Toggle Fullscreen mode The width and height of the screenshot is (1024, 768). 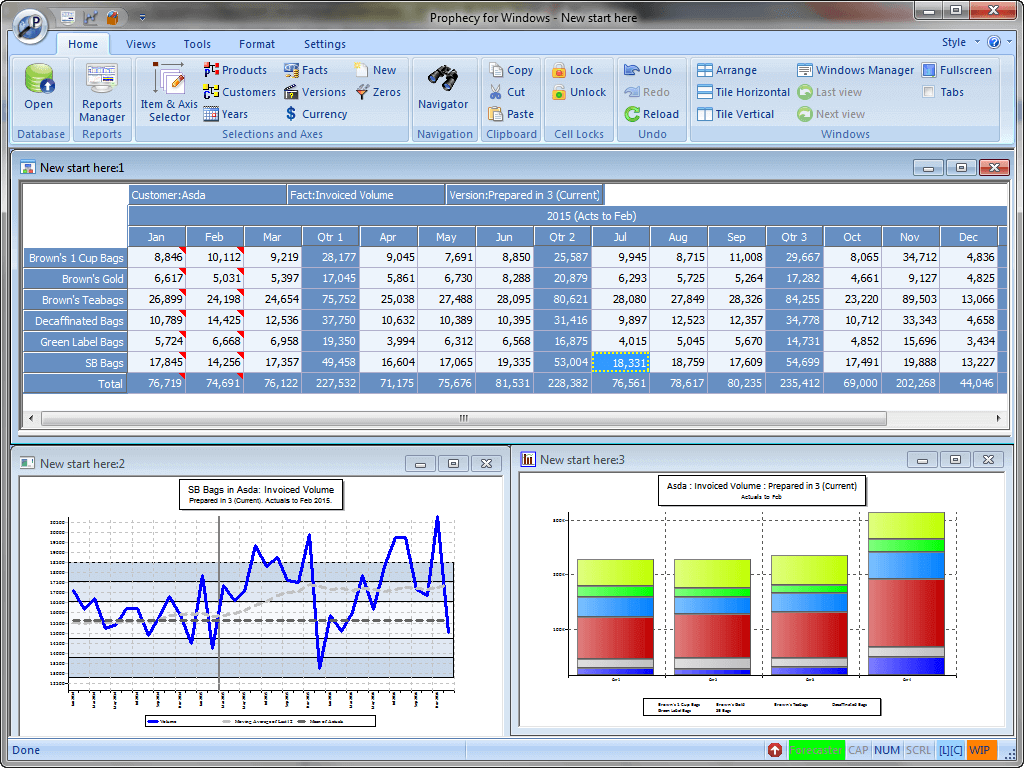point(958,70)
